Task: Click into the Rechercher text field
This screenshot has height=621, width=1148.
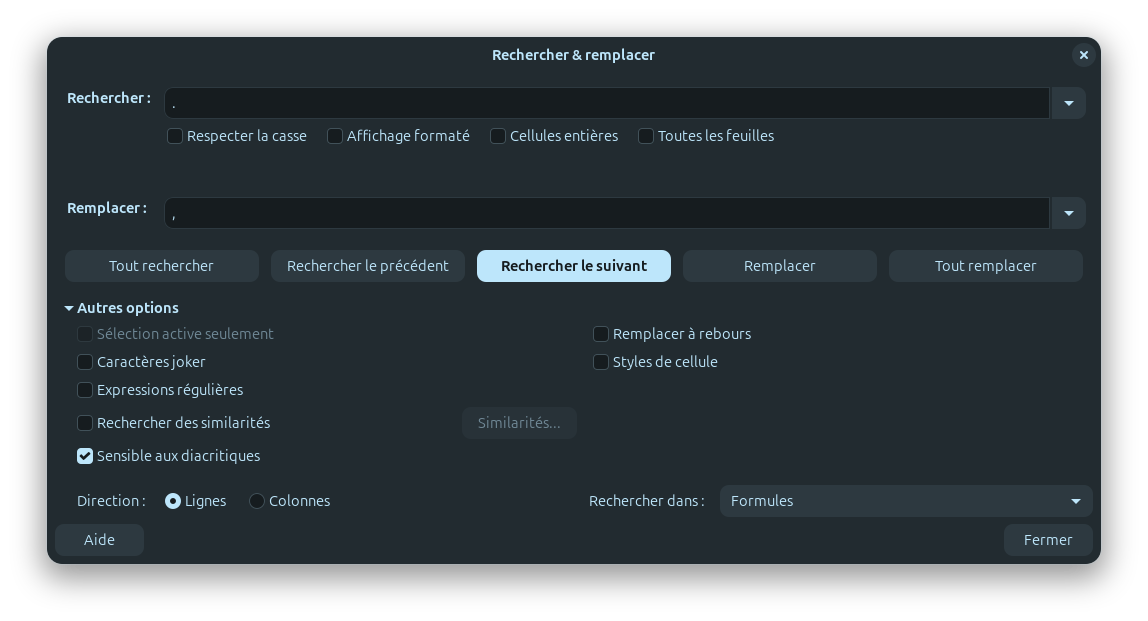Action: pyautogui.click(x=606, y=103)
